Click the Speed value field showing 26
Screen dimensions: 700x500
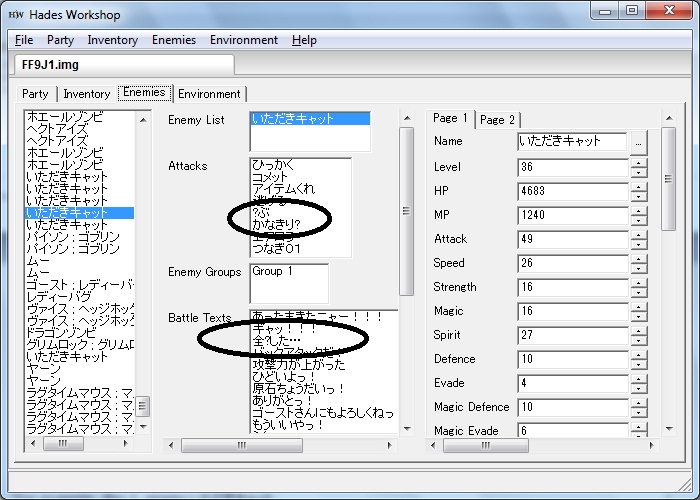(573, 263)
